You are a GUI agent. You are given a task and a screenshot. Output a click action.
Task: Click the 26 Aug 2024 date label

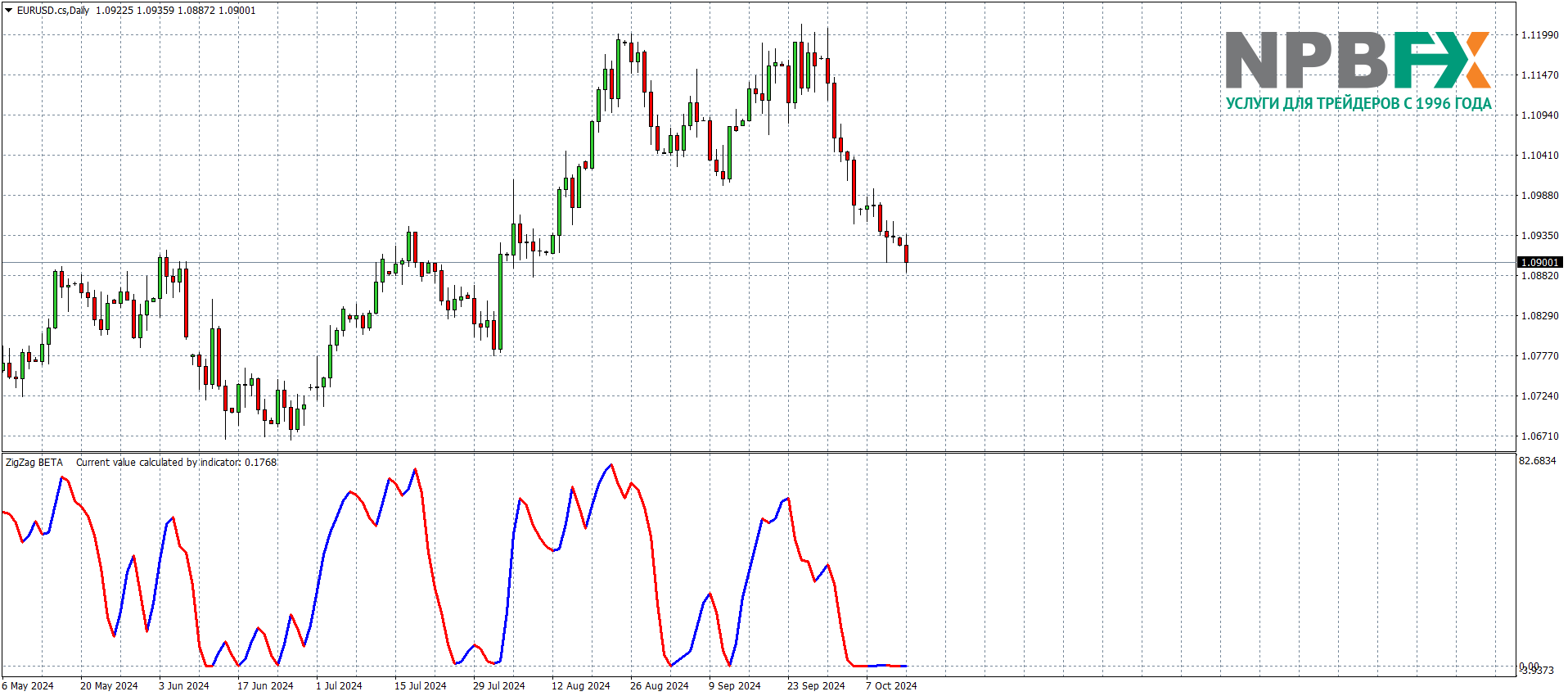[660, 686]
